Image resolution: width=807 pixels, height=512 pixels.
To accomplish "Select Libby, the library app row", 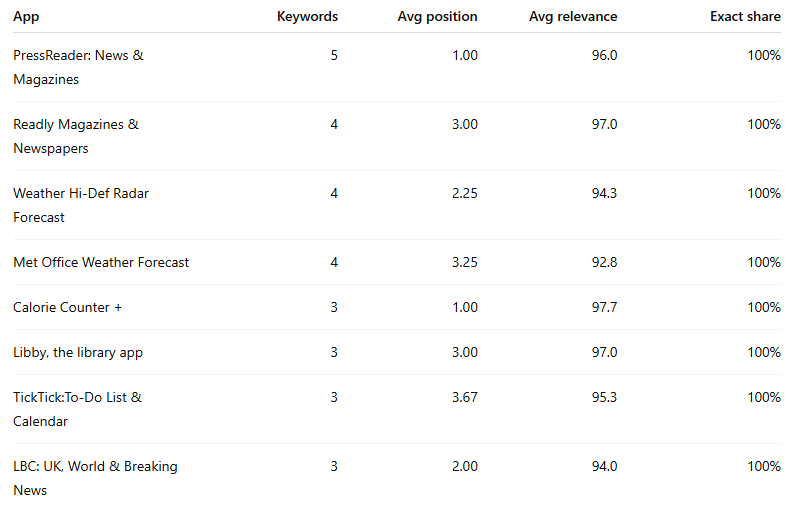I will tap(397, 352).
